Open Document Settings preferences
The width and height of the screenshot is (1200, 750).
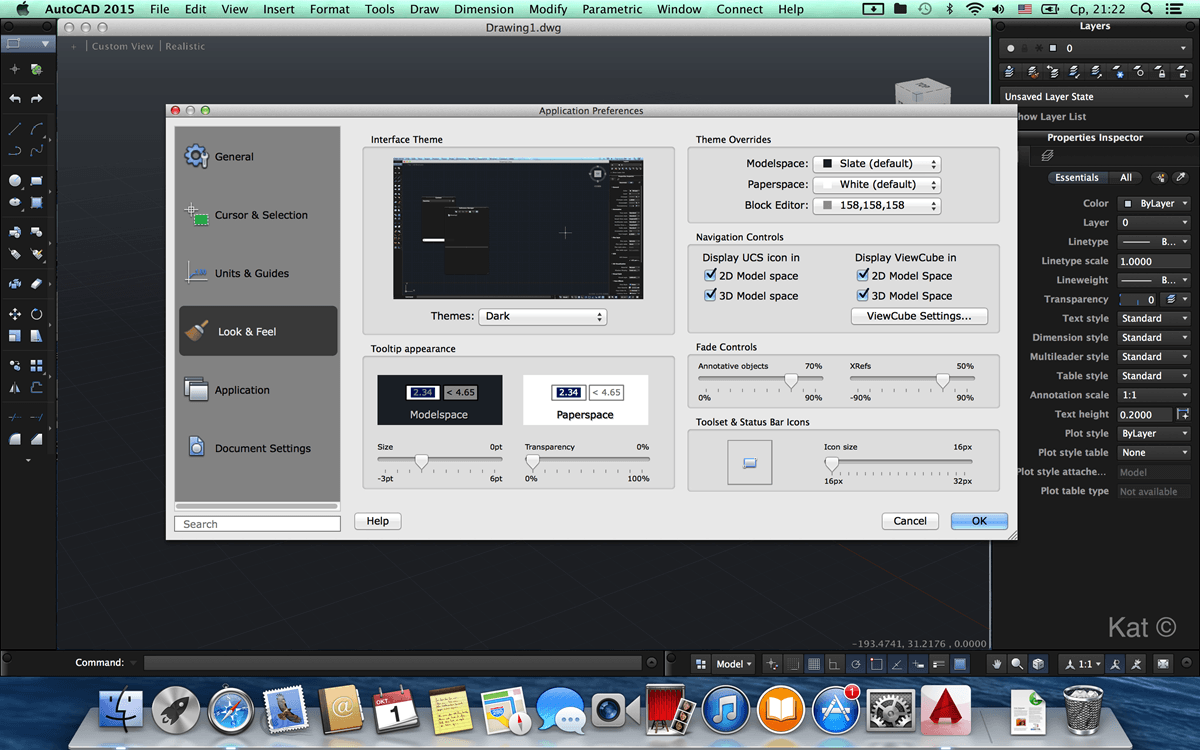tap(258, 448)
